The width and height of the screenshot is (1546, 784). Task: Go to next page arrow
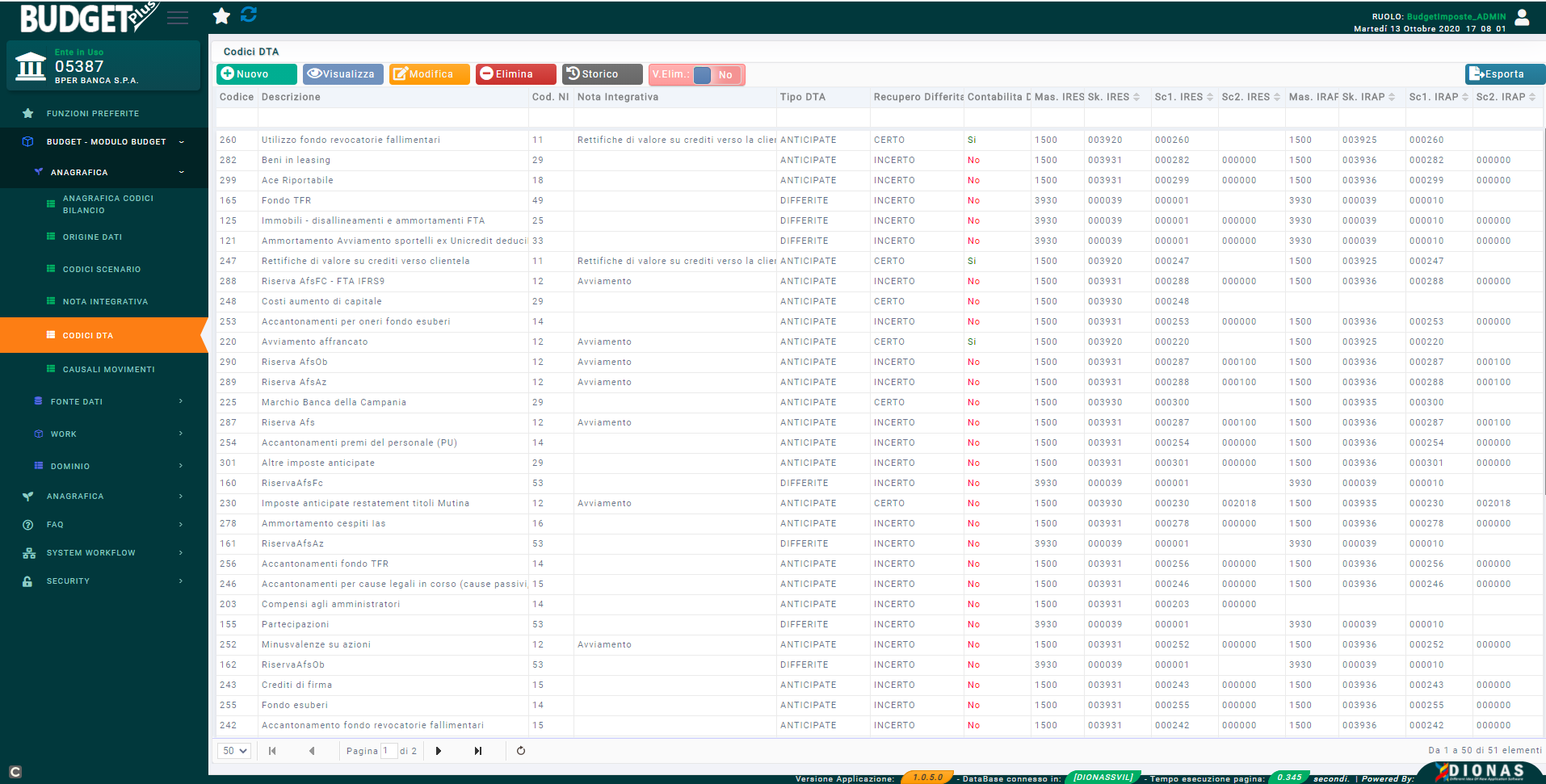(x=439, y=751)
